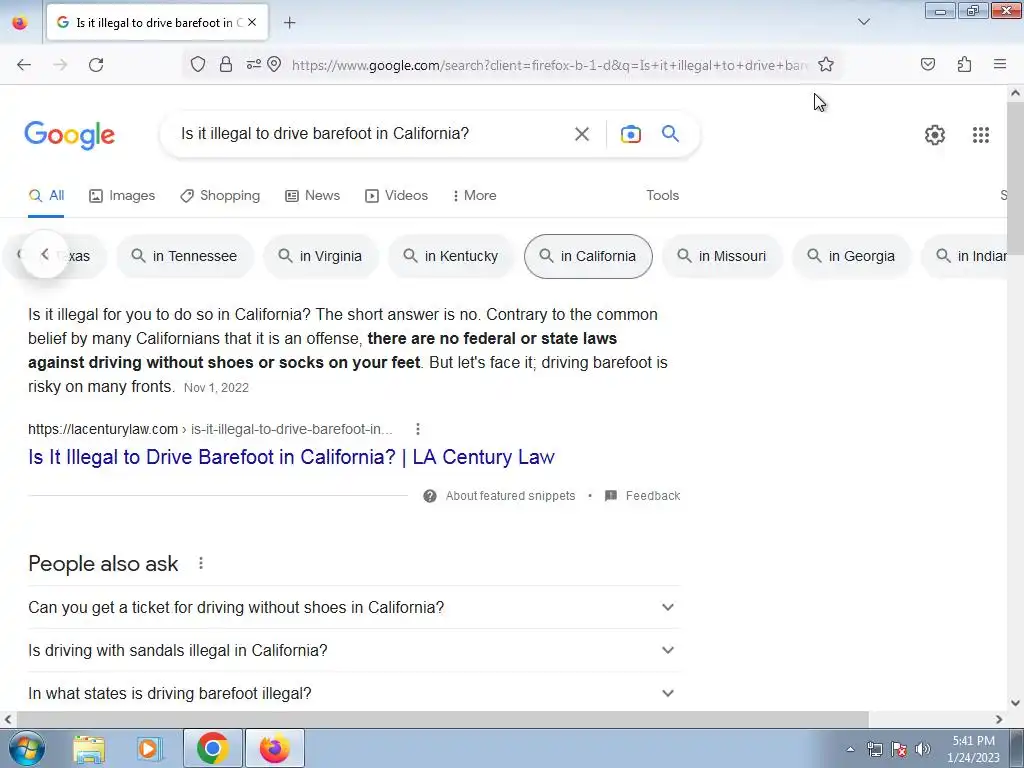Viewport: 1024px width, 768px height.
Task: Save the page to Pocket with the Pocket icon
Action: 928,64
